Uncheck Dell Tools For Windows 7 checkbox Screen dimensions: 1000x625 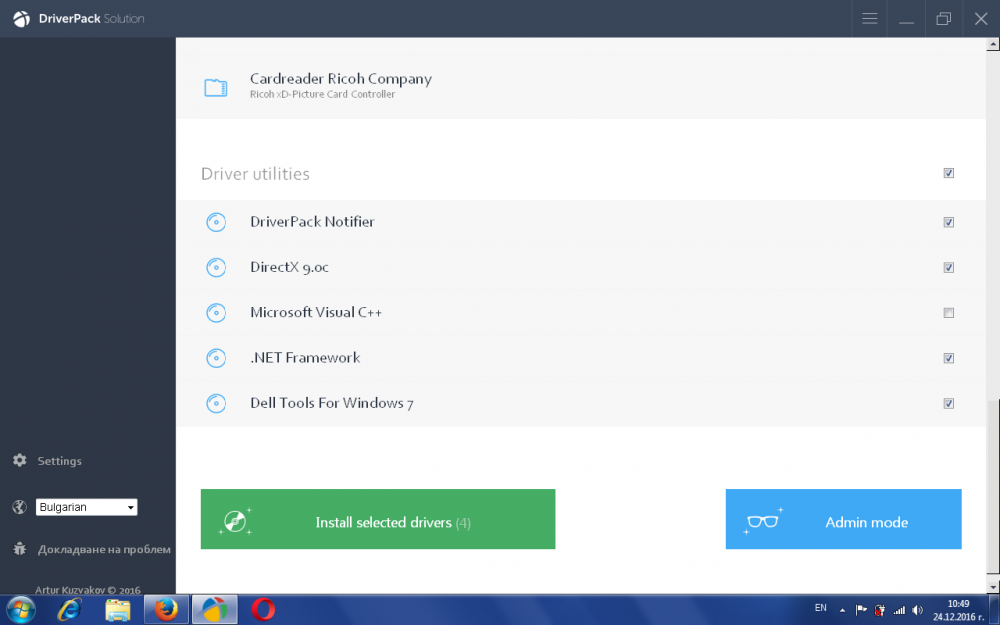tap(948, 403)
